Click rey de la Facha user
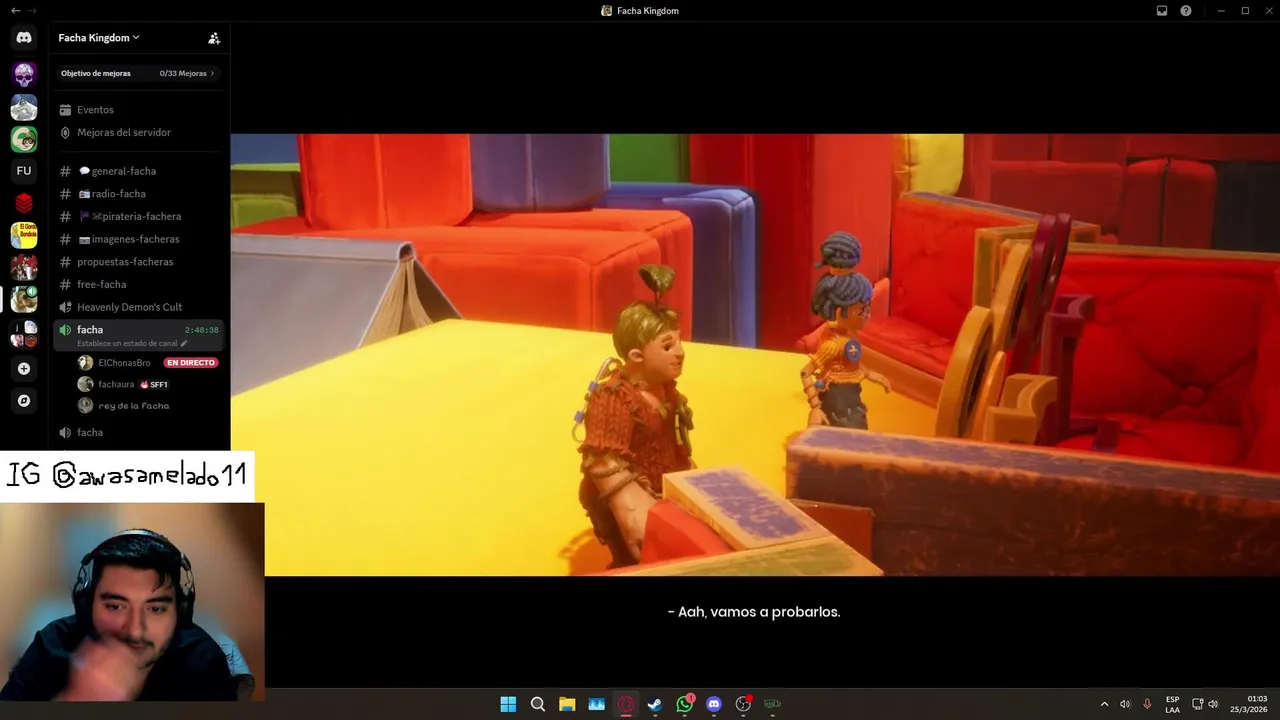 click(134, 406)
